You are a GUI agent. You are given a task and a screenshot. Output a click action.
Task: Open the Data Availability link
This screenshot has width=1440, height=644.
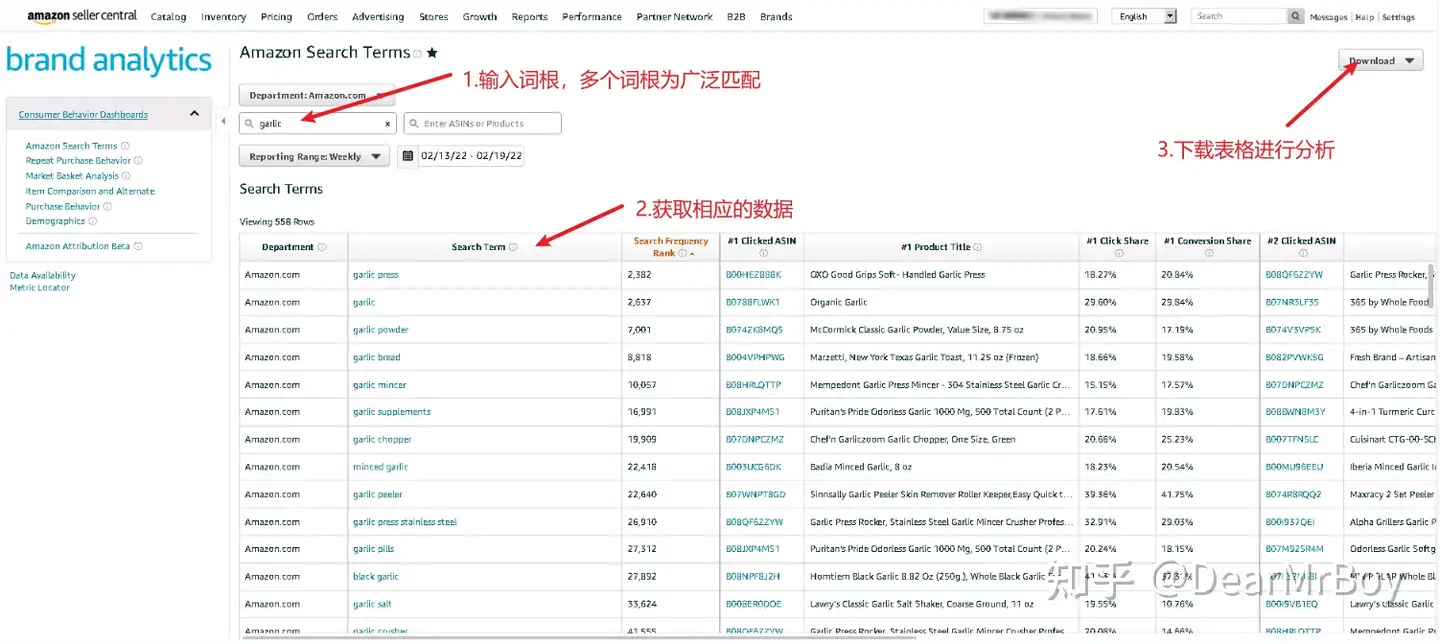pyautogui.click(x=42, y=275)
